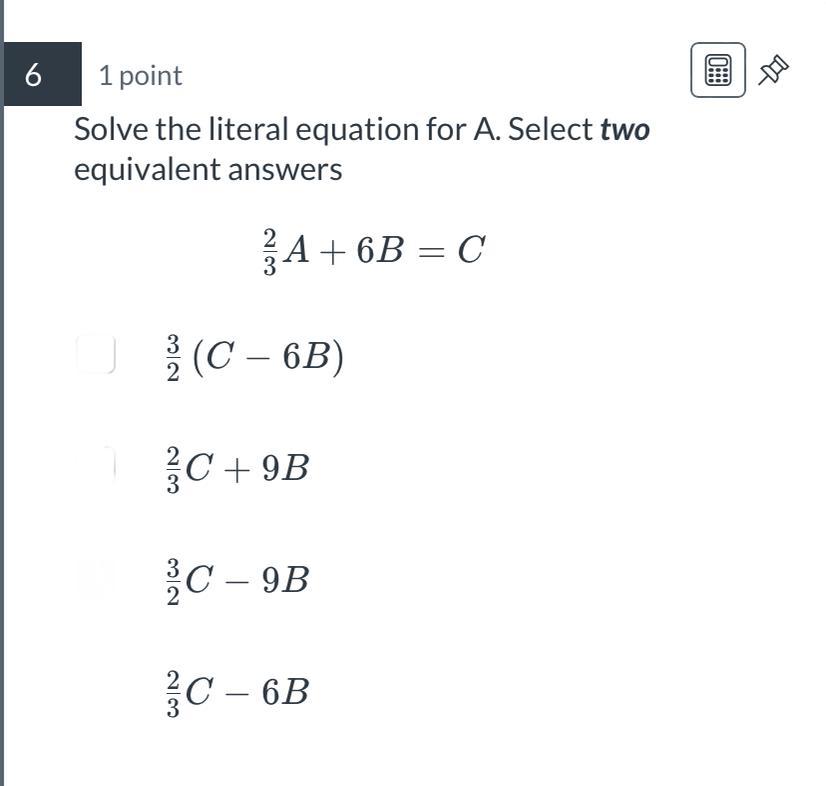Screen dimensions: 826x786
Task: Click the 2/3 fraction in the given equation
Action: 269,250
